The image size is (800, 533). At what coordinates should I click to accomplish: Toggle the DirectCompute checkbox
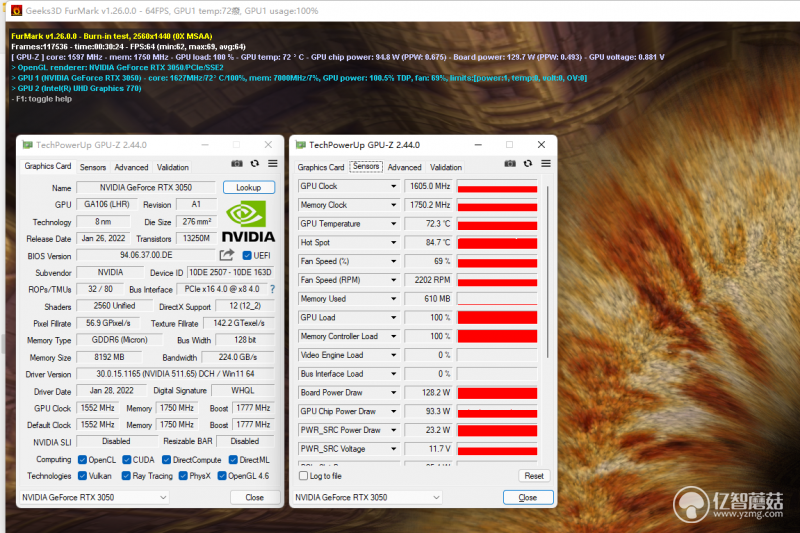click(166, 460)
